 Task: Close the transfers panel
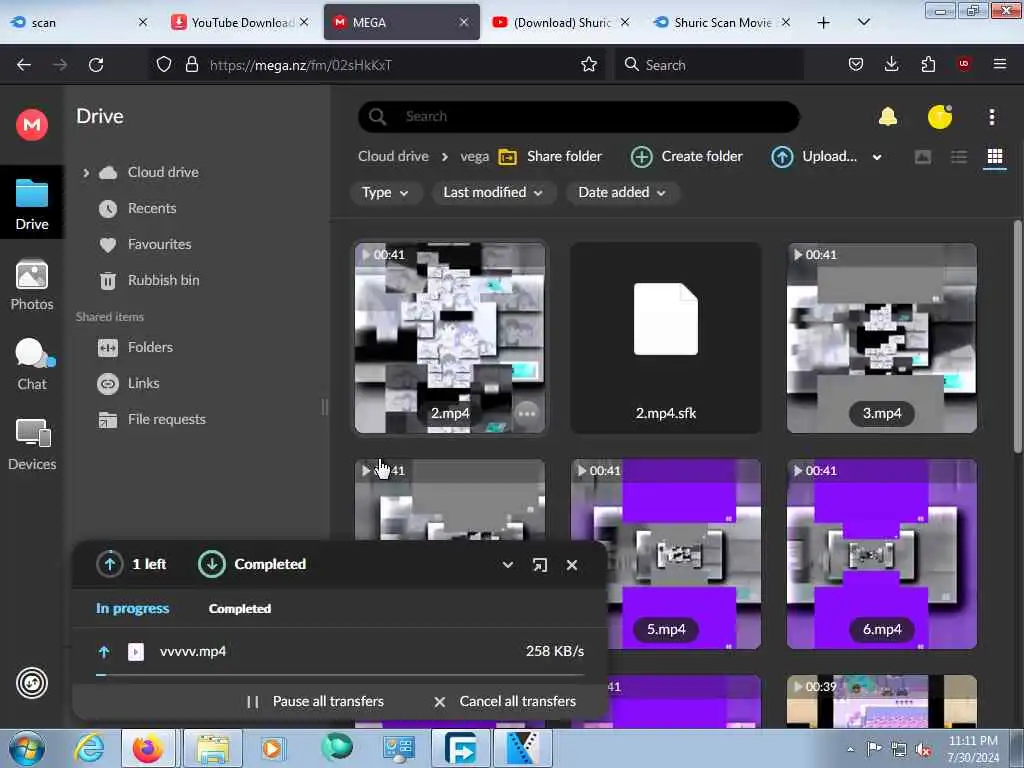(x=572, y=565)
